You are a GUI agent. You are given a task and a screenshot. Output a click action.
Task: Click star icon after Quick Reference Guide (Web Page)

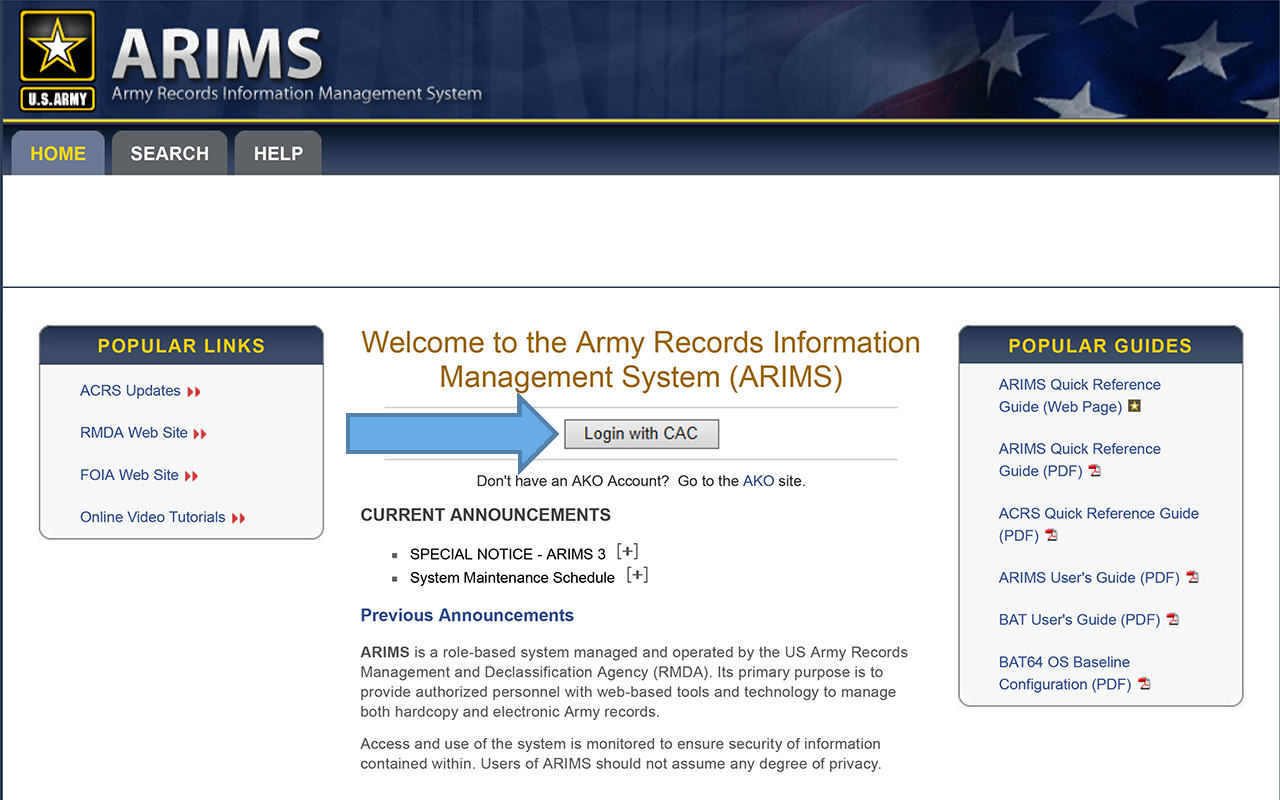pos(1134,407)
